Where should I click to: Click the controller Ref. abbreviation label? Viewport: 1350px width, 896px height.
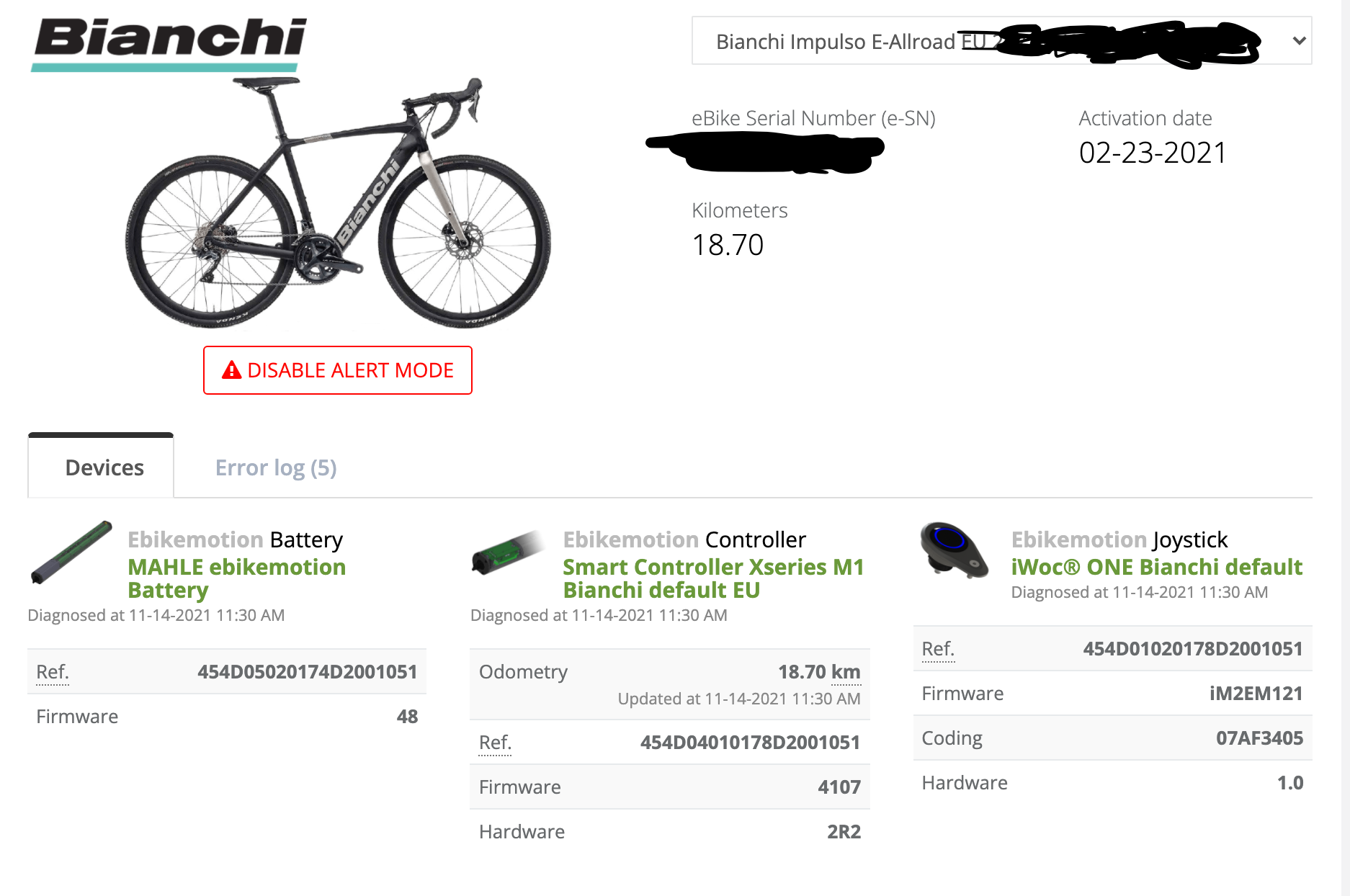tap(495, 743)
